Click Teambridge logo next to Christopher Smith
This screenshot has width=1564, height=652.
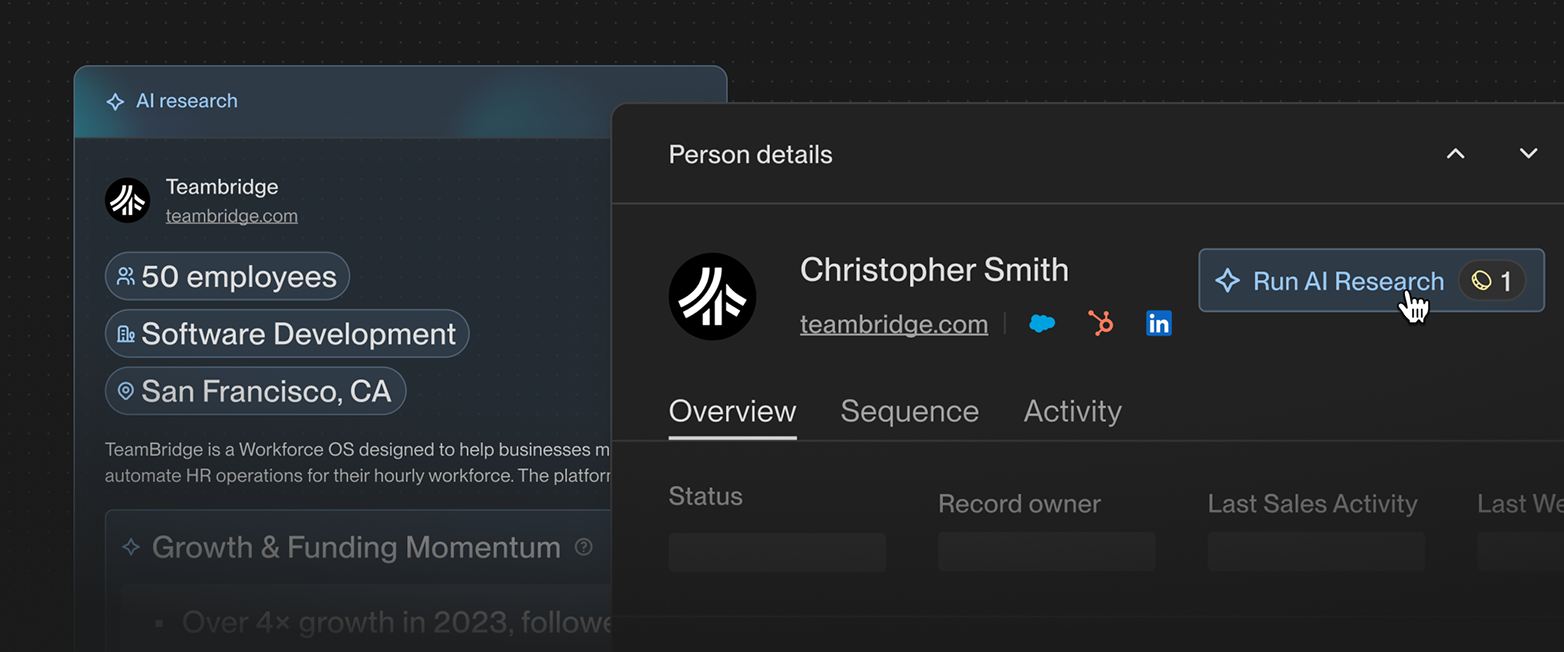click(x=712, y=297)
